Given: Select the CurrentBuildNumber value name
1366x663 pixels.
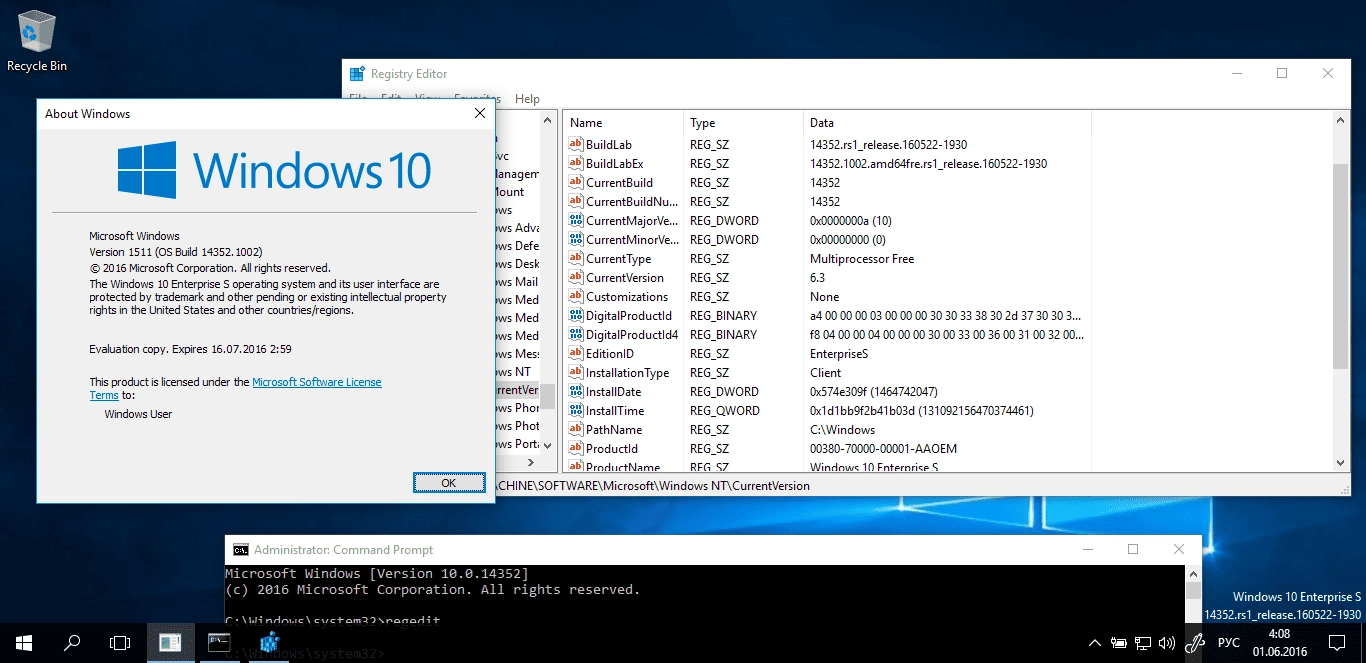Looking at the screenshot, I should pyautogui.click(x=632, y=201).
